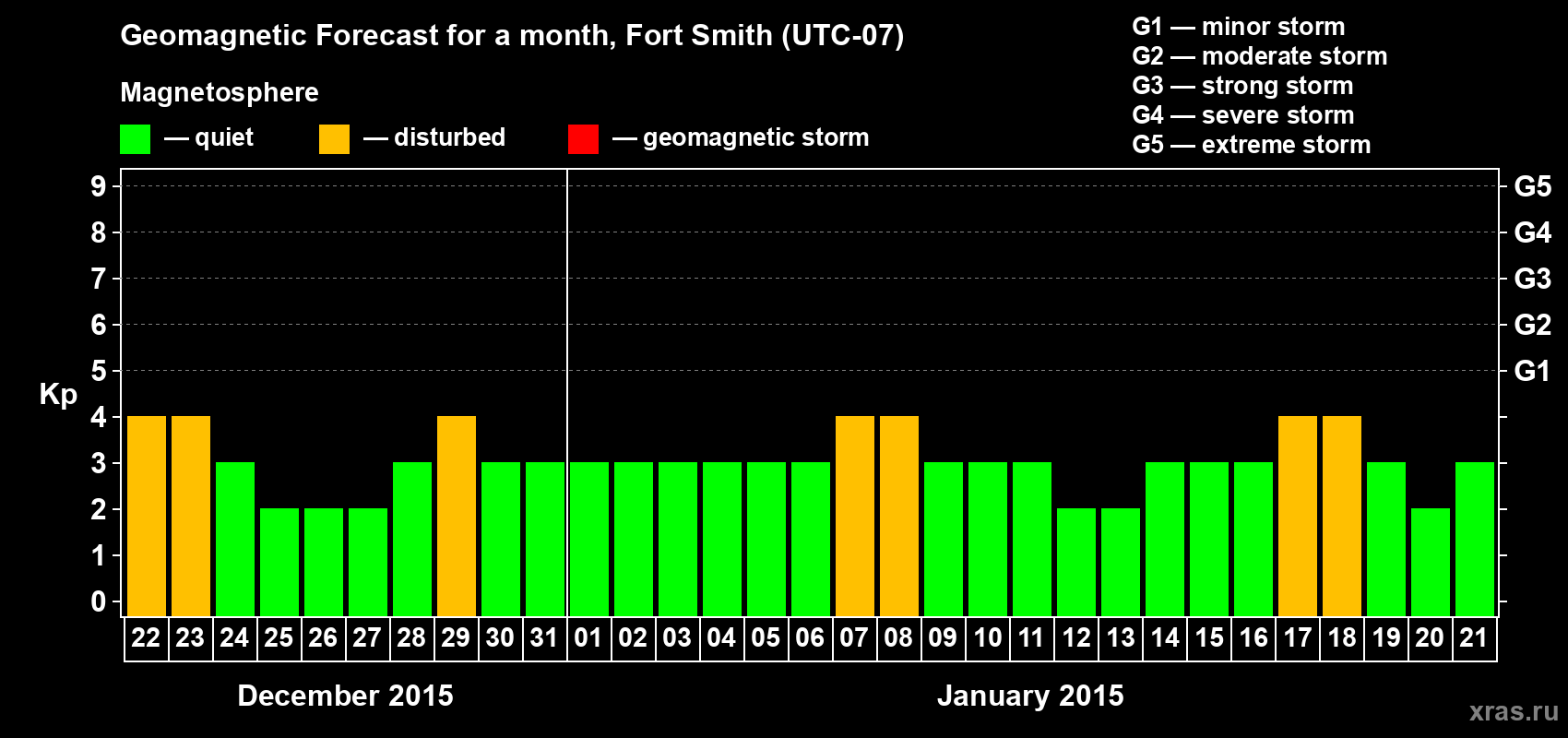This screenshot has width=1568, height=738.
Task: Click the G5 label on the right axis
Action: pos(1532,186)
